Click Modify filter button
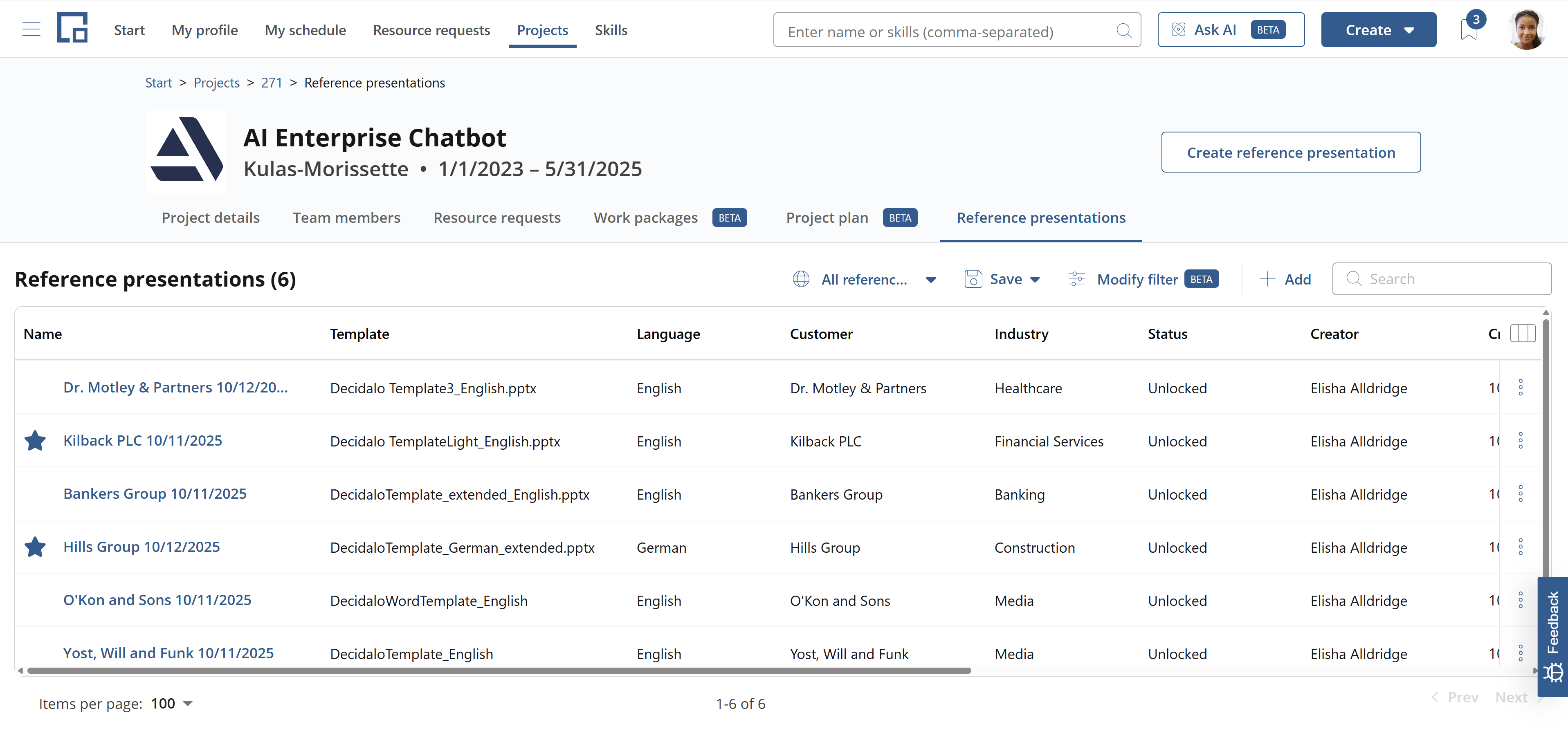 pos(1143,279)
